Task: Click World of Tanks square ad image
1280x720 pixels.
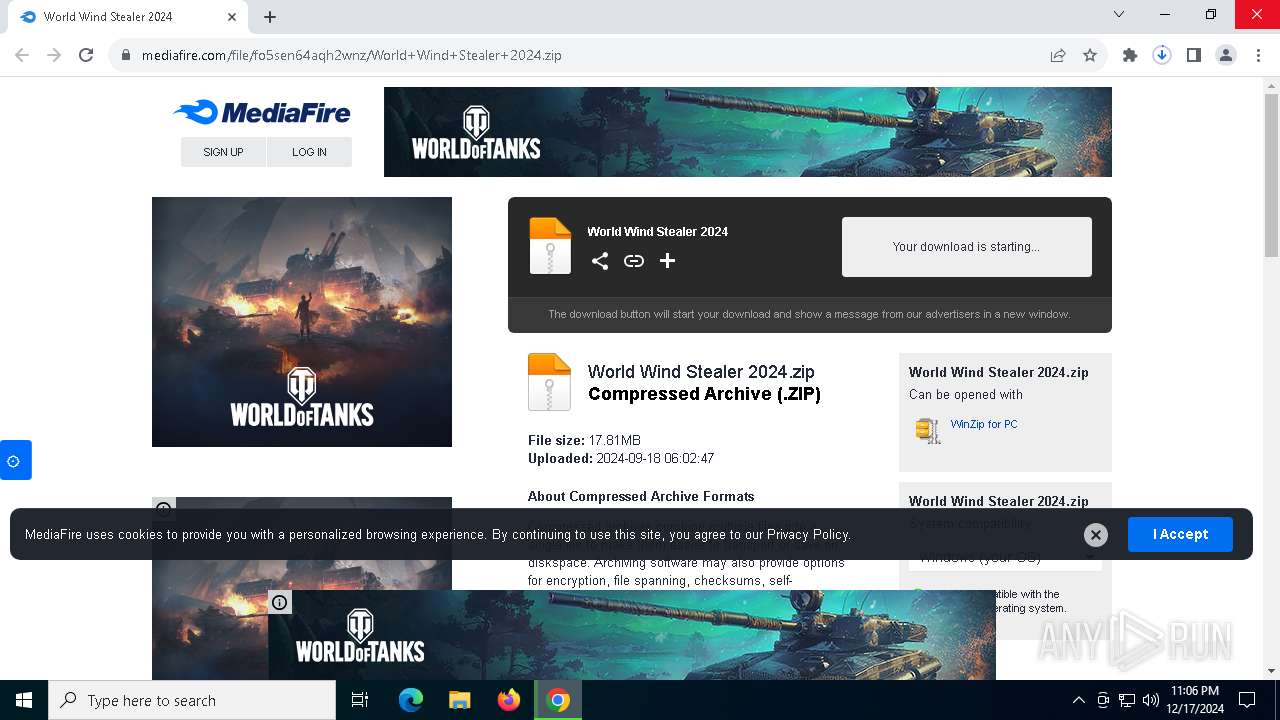Action: pos(302,322)
